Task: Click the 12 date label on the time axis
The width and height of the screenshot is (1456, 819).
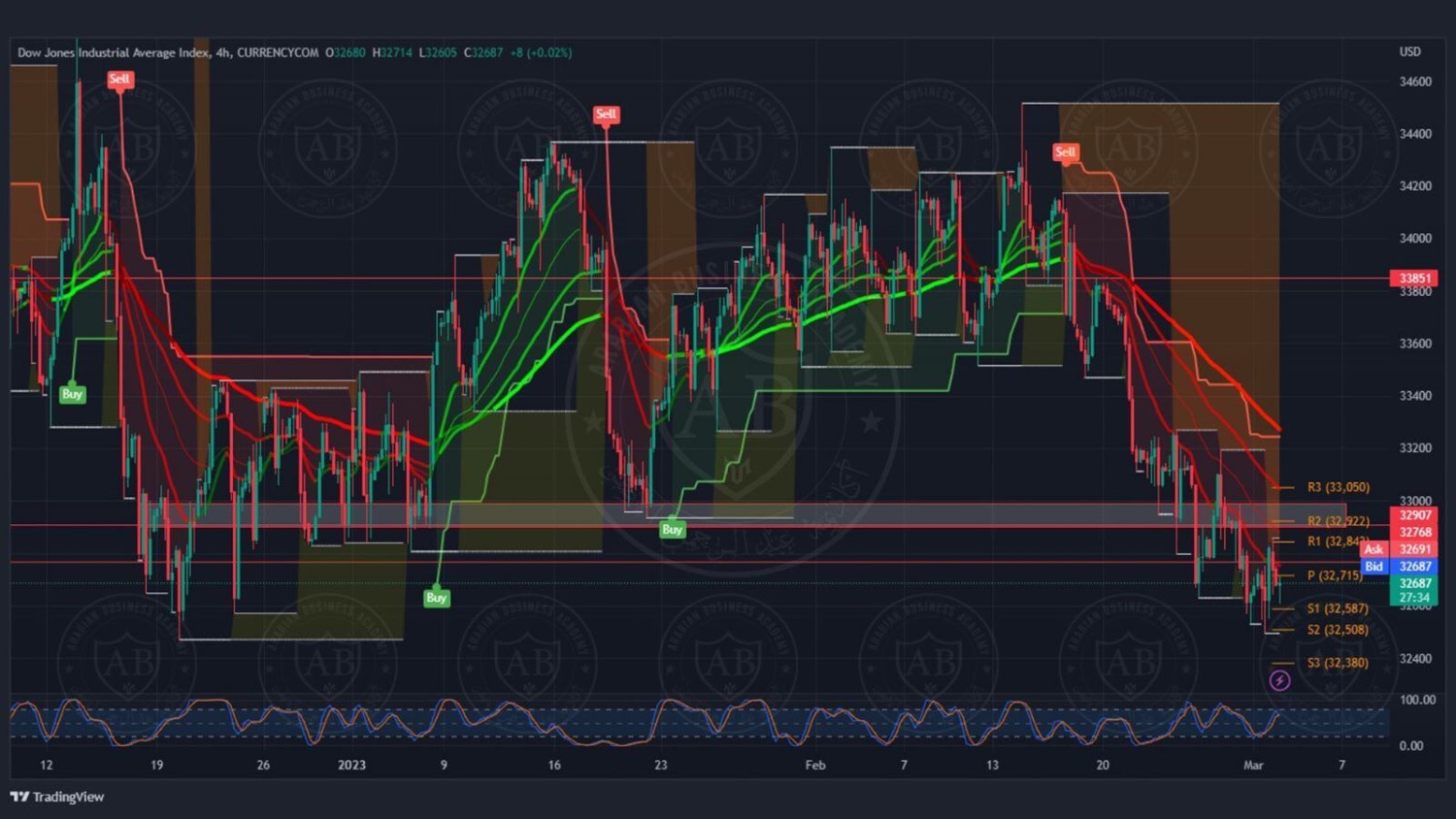Action: click(47, 765)
